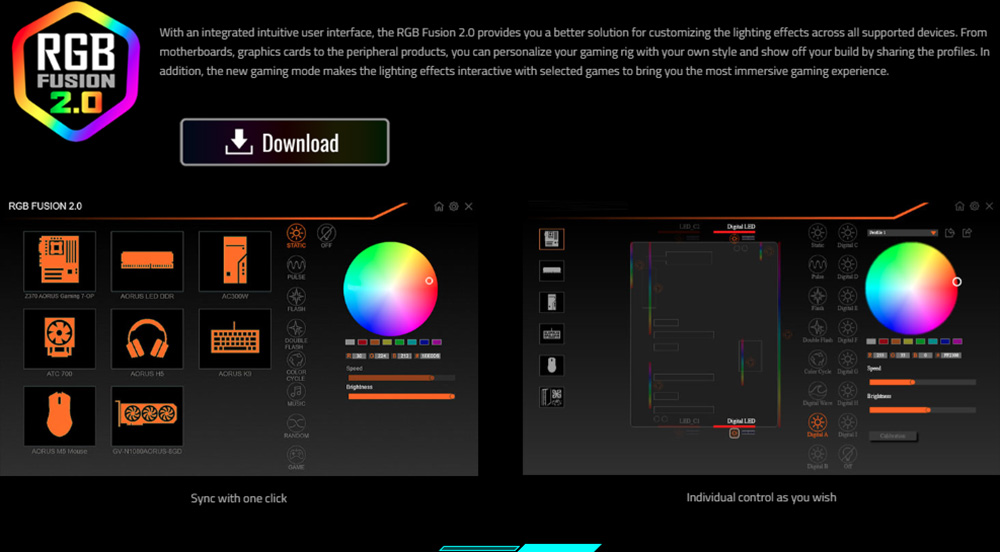
Task: Switch to Pulse lighting mode in left panel
Action: click(x=297, y=266)
